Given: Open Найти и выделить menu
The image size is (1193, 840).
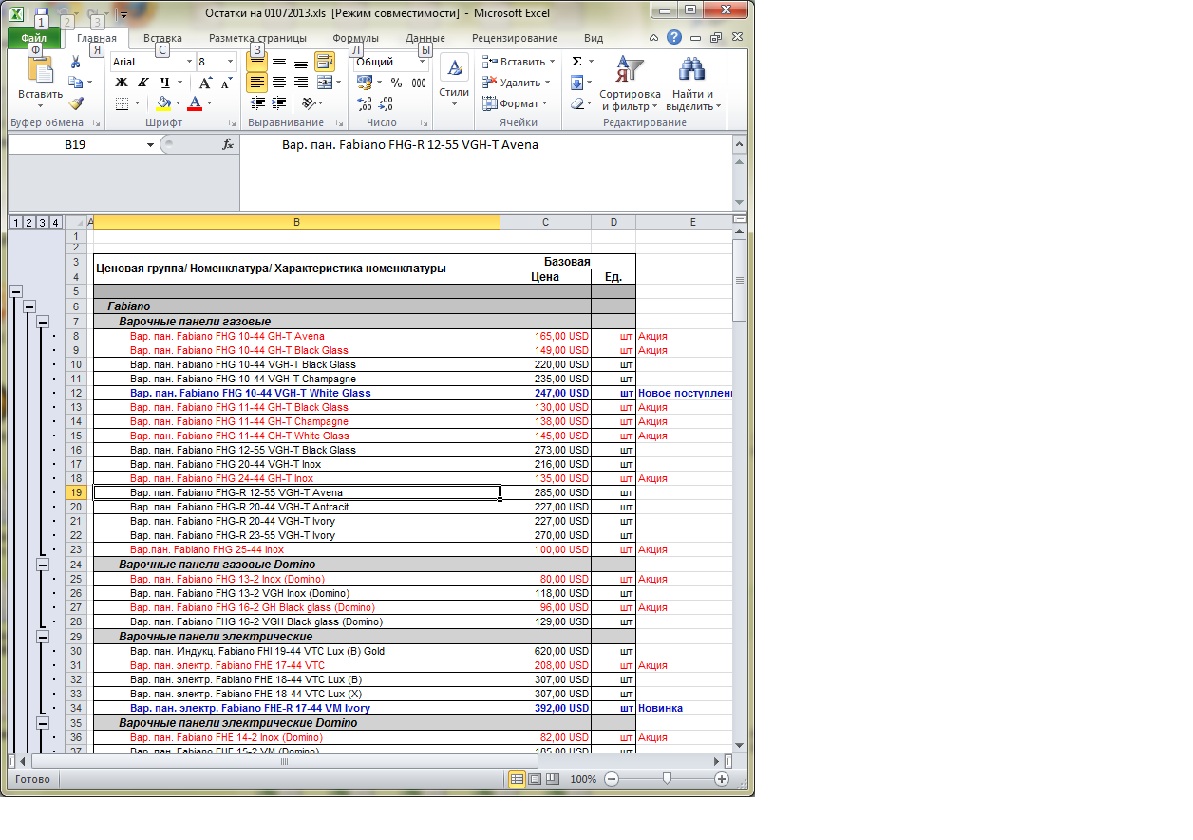Looking at the screenshot, I should 693,82.
